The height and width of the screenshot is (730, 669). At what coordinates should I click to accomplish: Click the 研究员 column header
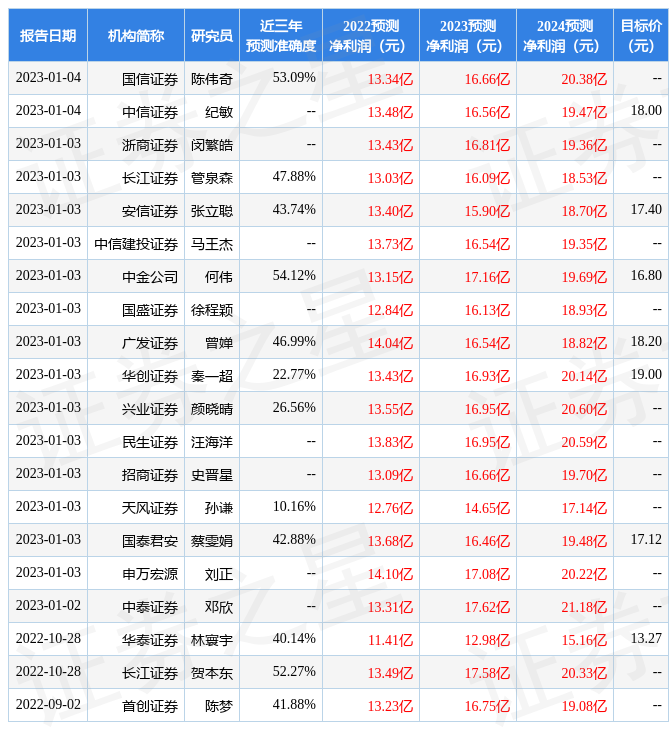(x=212, y=35)
